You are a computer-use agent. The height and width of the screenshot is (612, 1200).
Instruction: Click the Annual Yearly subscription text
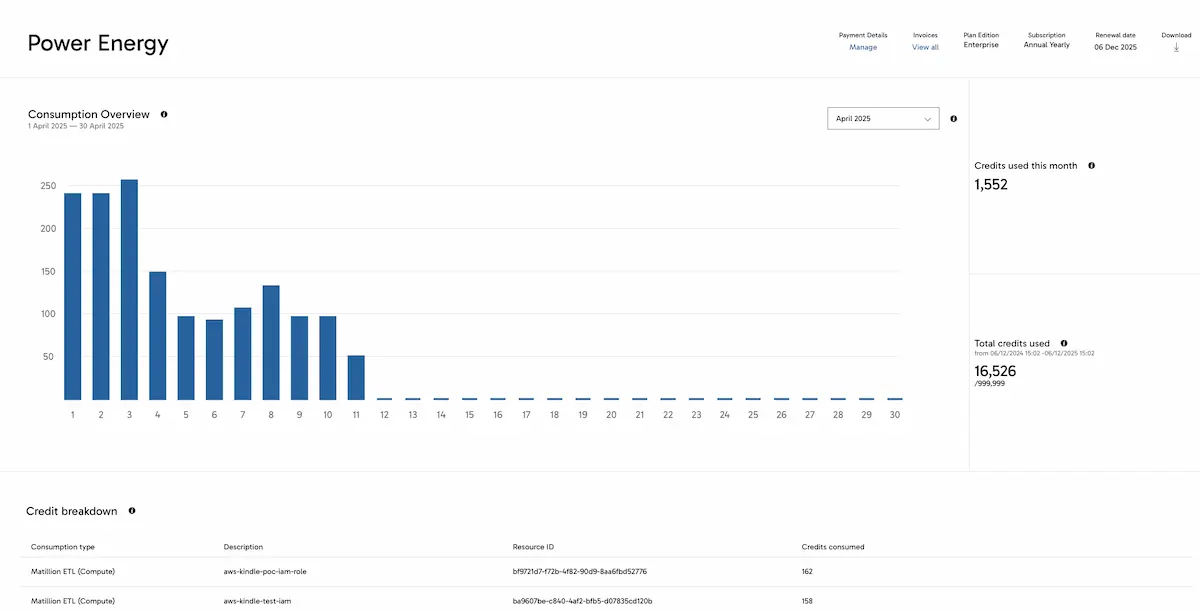click(x=1046, y=45)
